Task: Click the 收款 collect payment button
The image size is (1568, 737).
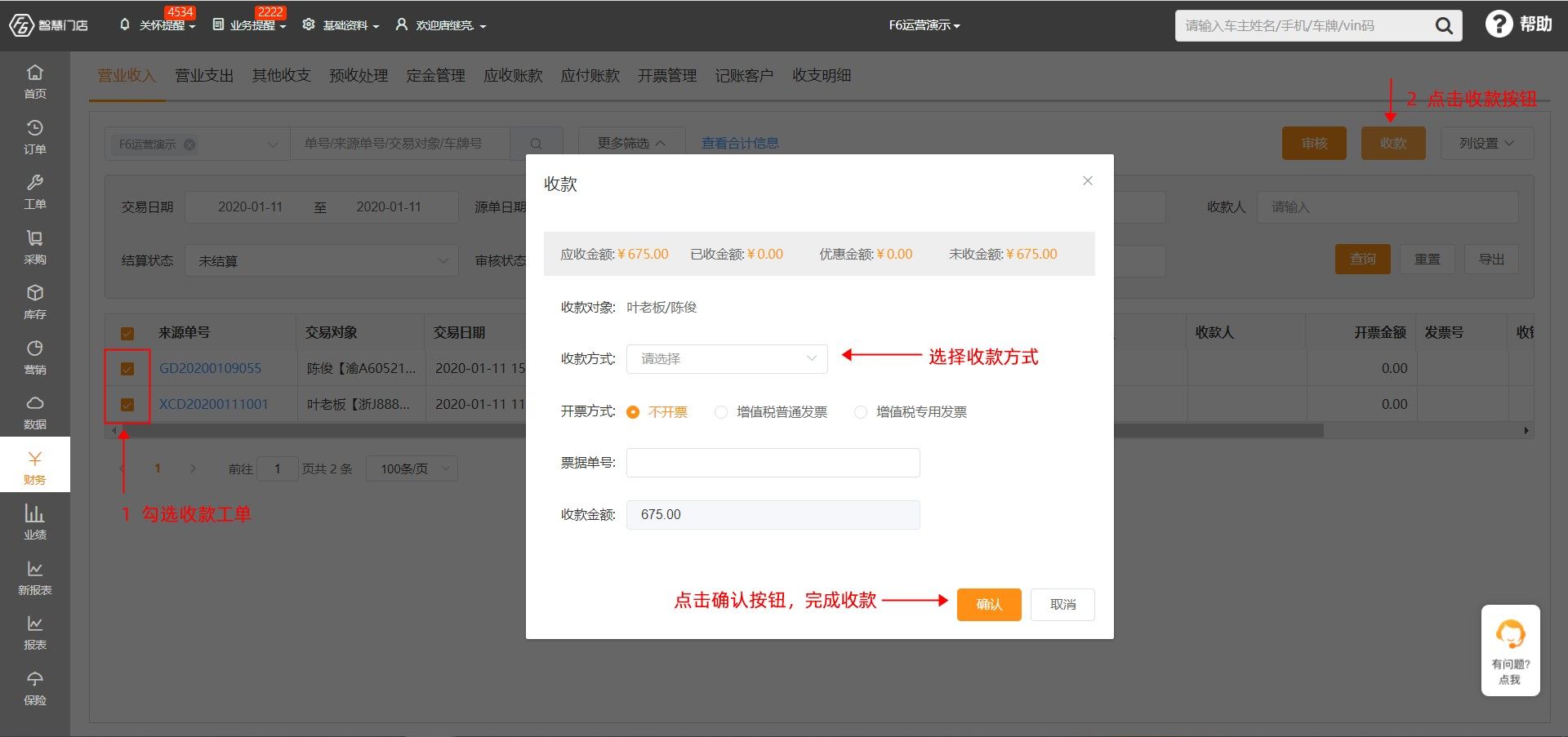Action: pyautogui.click(x=1393, y=143)
